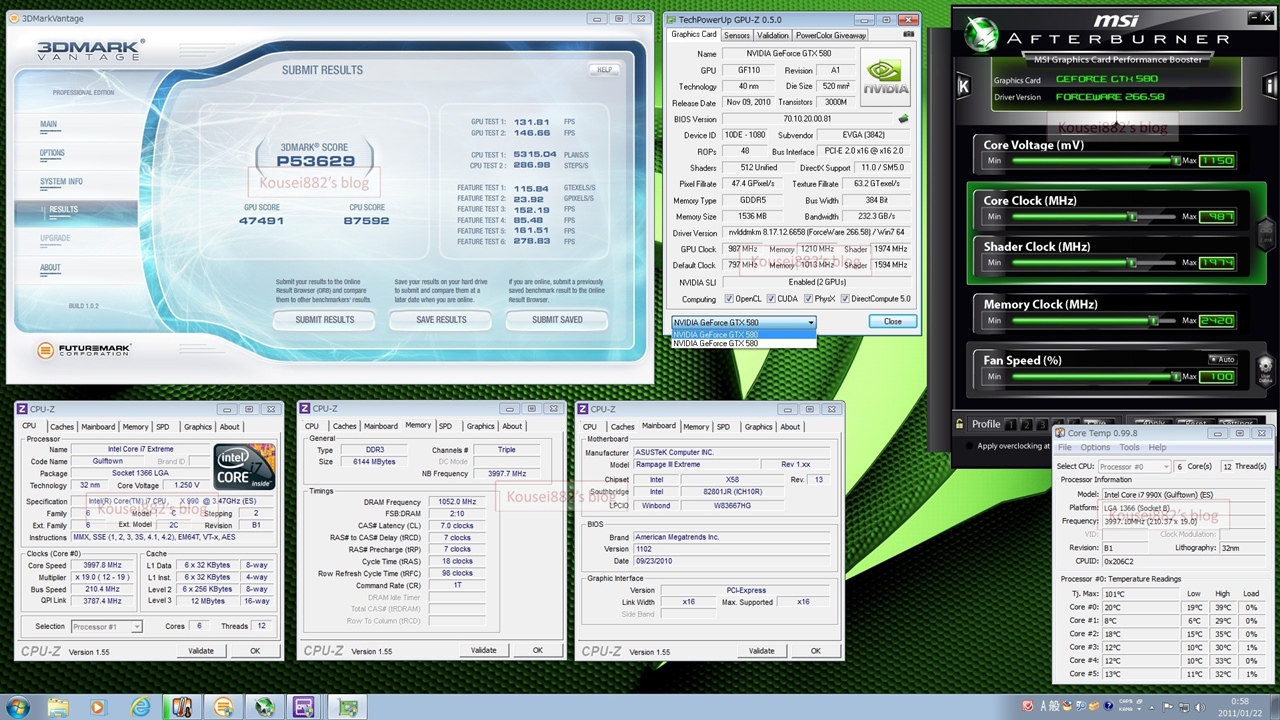Click the GPU-Z screenshot camera icon
1280x720 pixels.
click(908, 34)
